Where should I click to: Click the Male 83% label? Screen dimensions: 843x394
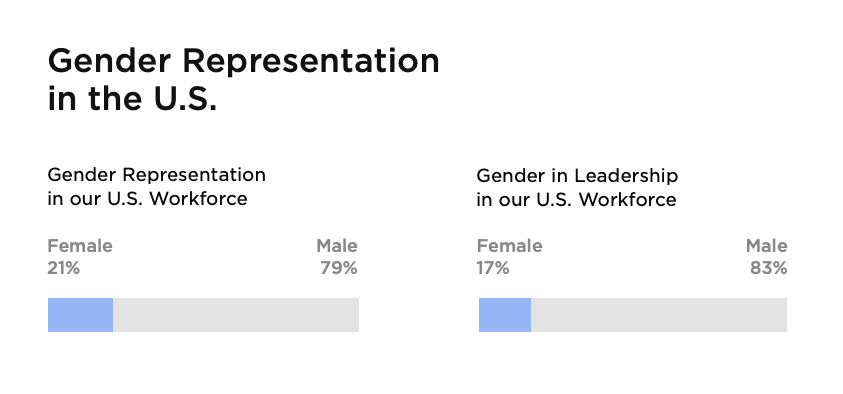tap(767, 256)
